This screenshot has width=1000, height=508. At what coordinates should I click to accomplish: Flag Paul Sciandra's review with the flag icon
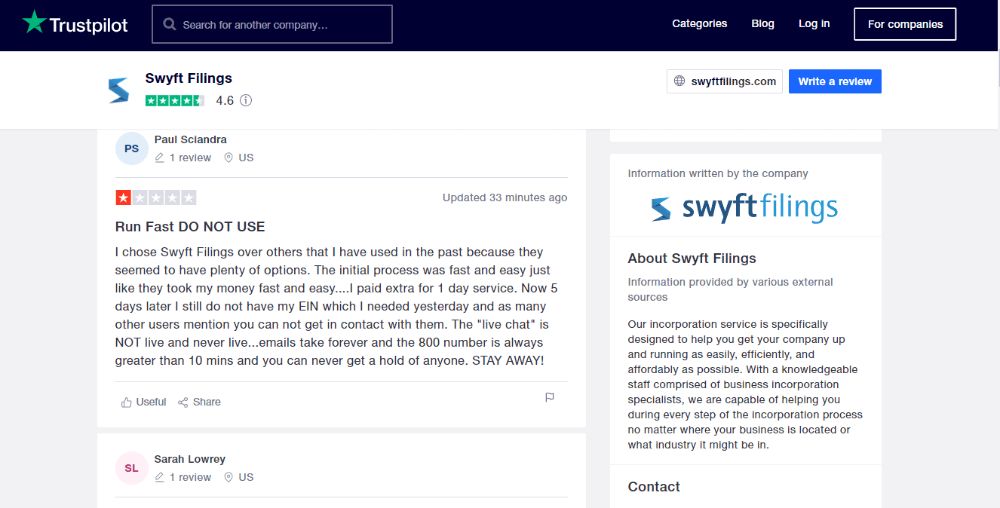click(550, 397)
